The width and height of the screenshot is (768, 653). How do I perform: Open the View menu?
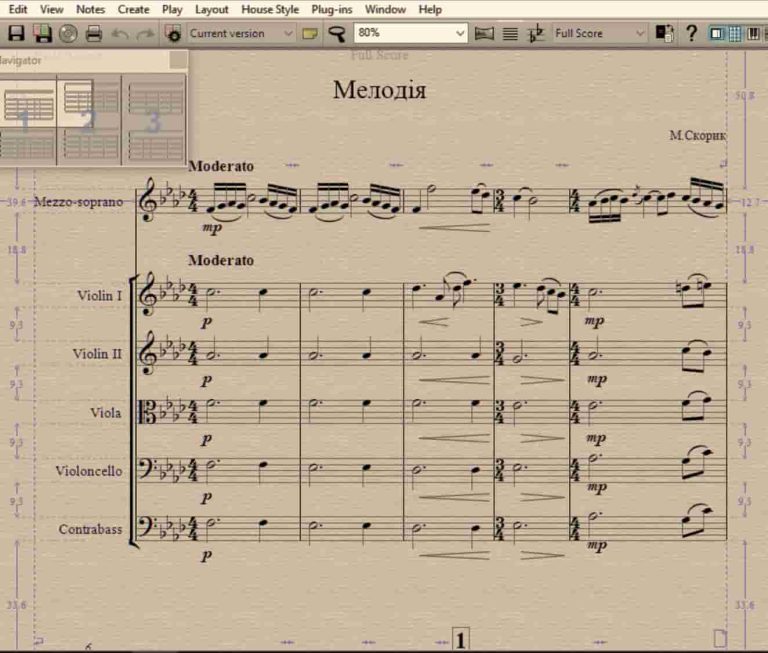pyautogui.click(x=51, y=9)
